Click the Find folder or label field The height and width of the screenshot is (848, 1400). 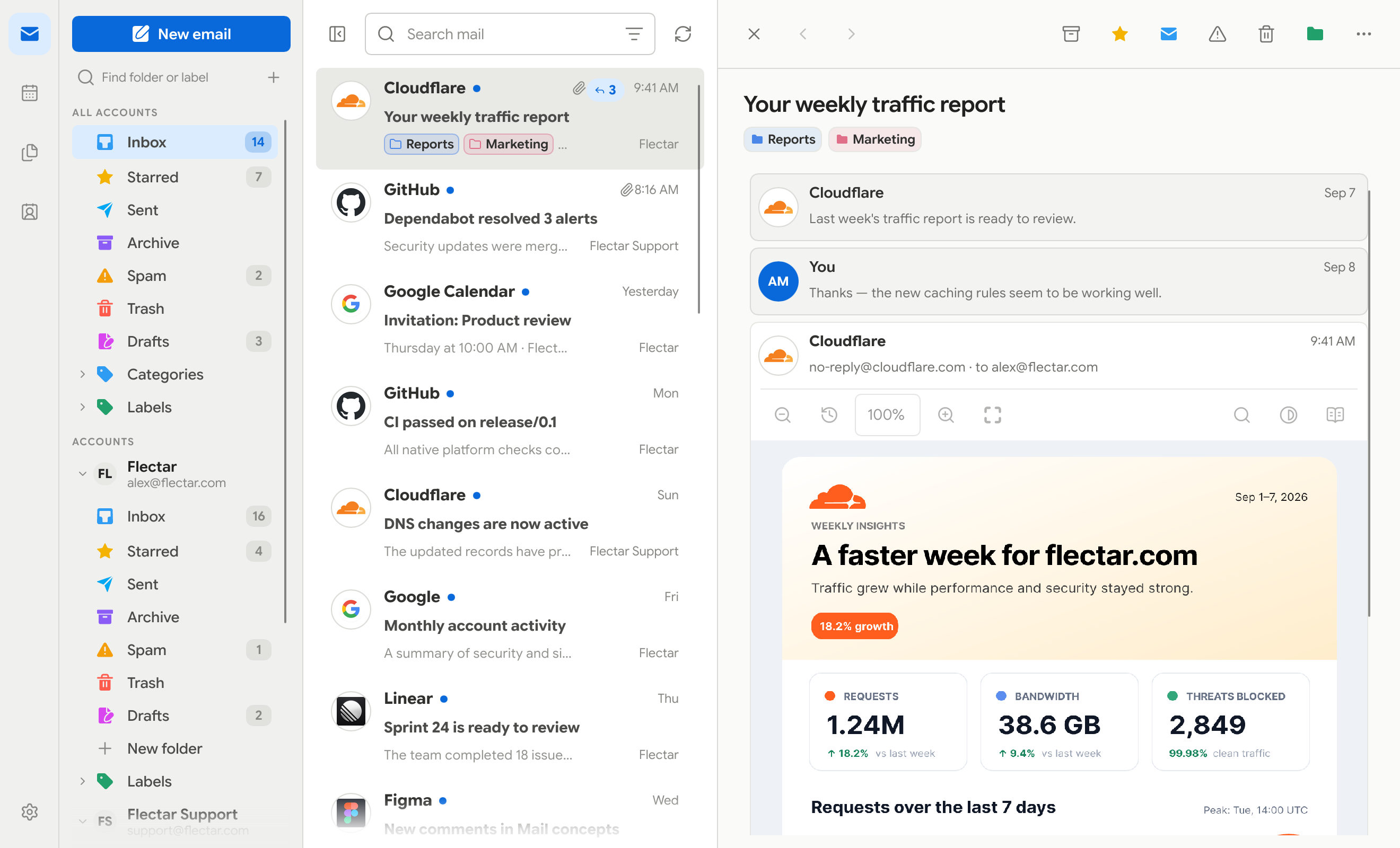[x=168, y=77]
